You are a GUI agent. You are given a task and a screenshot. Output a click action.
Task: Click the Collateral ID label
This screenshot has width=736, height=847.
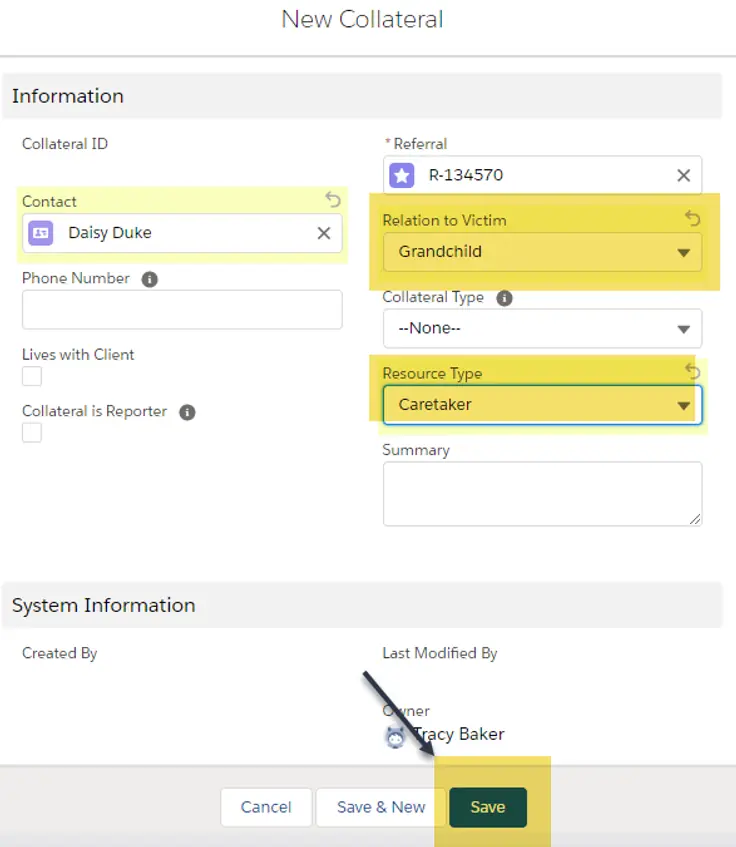pos(65,144)
